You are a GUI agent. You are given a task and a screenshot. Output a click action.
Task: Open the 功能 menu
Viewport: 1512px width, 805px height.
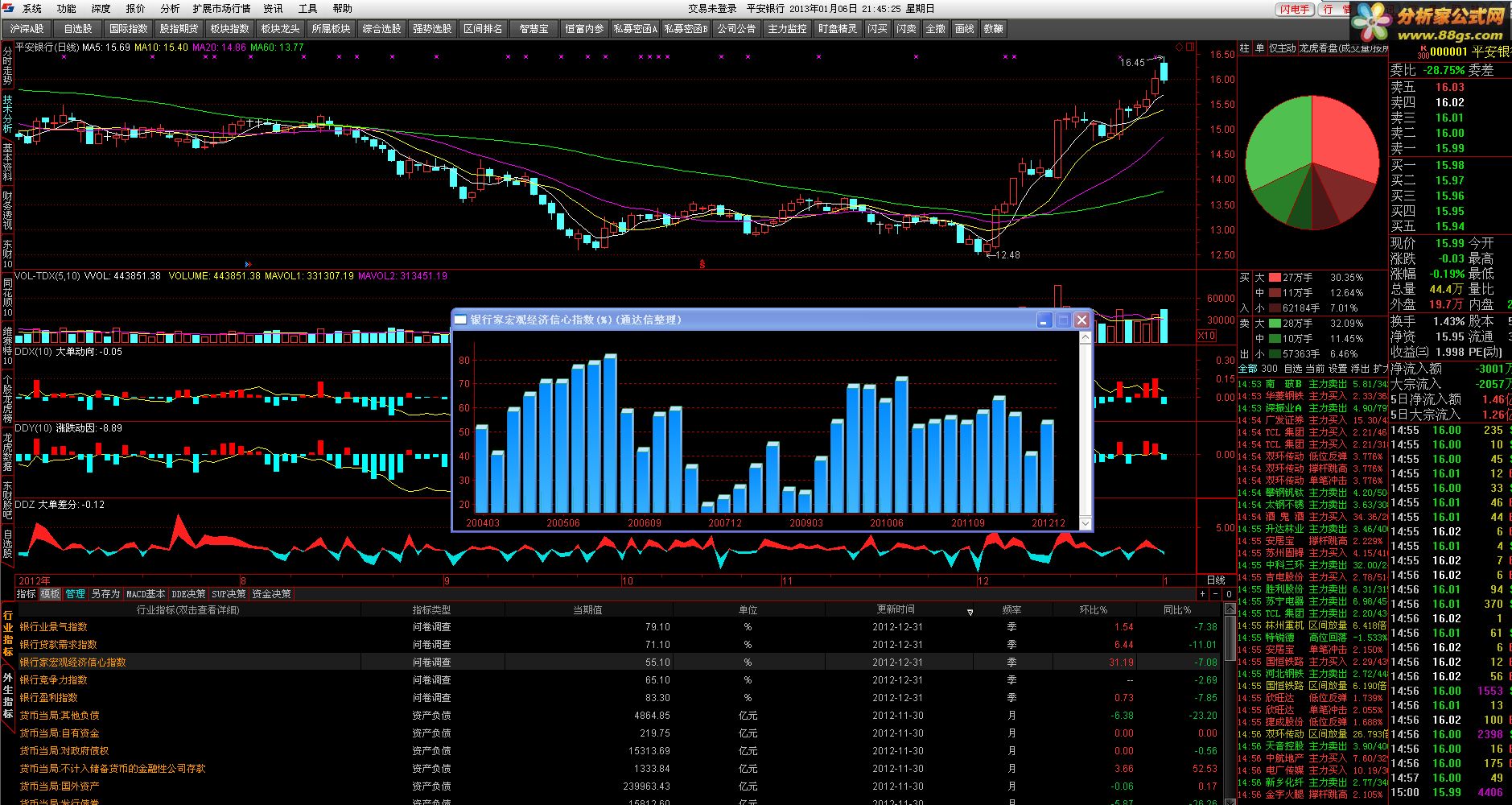pyautogui.click(x=67, y=8)
